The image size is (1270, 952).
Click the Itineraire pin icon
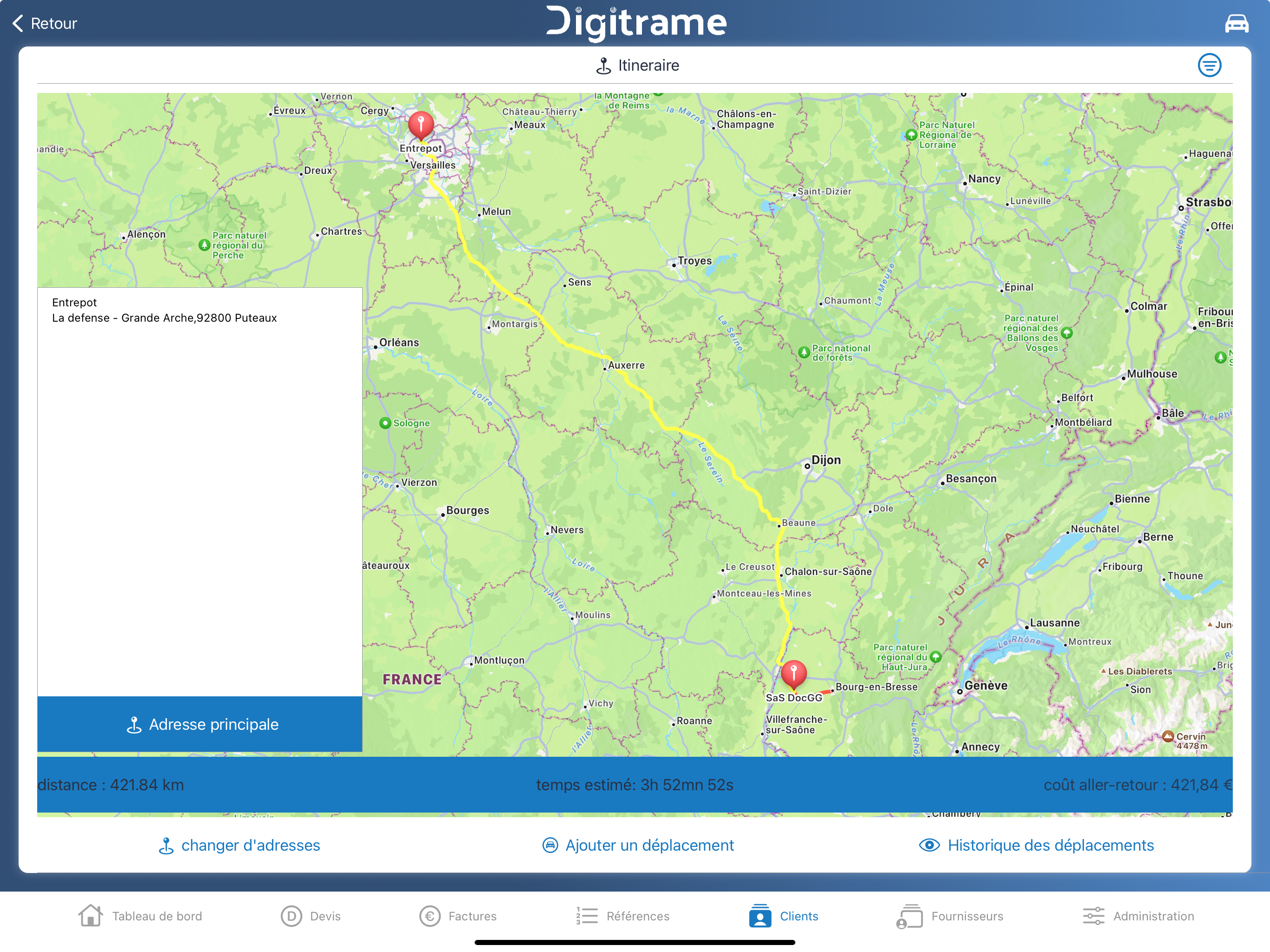click(603, 66)
